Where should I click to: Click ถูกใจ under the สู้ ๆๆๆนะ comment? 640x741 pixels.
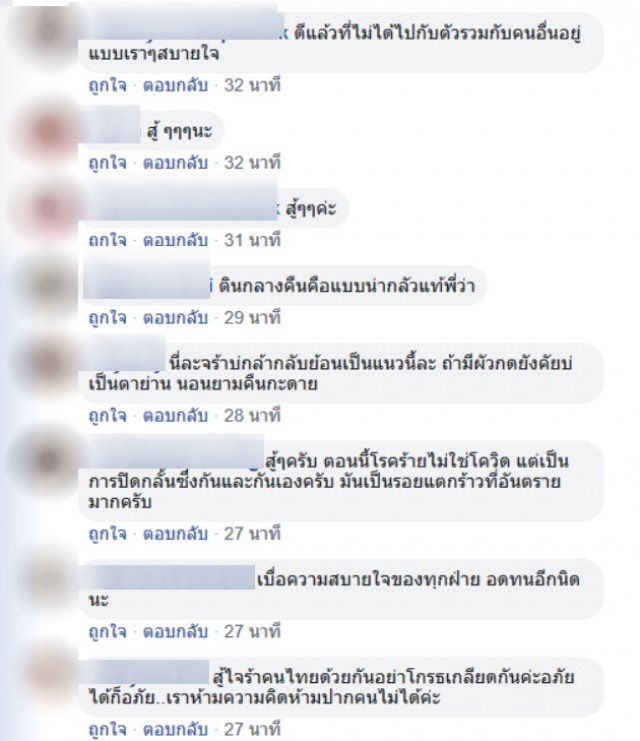pyautogui.click(x=108, y=163)
